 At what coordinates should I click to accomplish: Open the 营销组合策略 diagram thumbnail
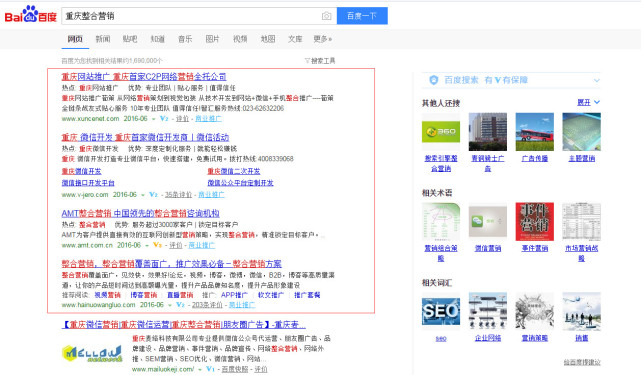[x=441, y=222]
